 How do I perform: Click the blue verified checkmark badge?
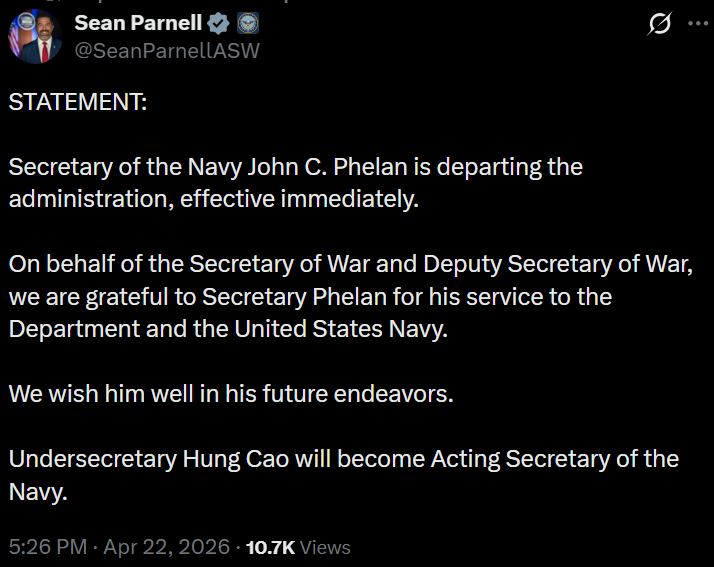tap(220, 22)
